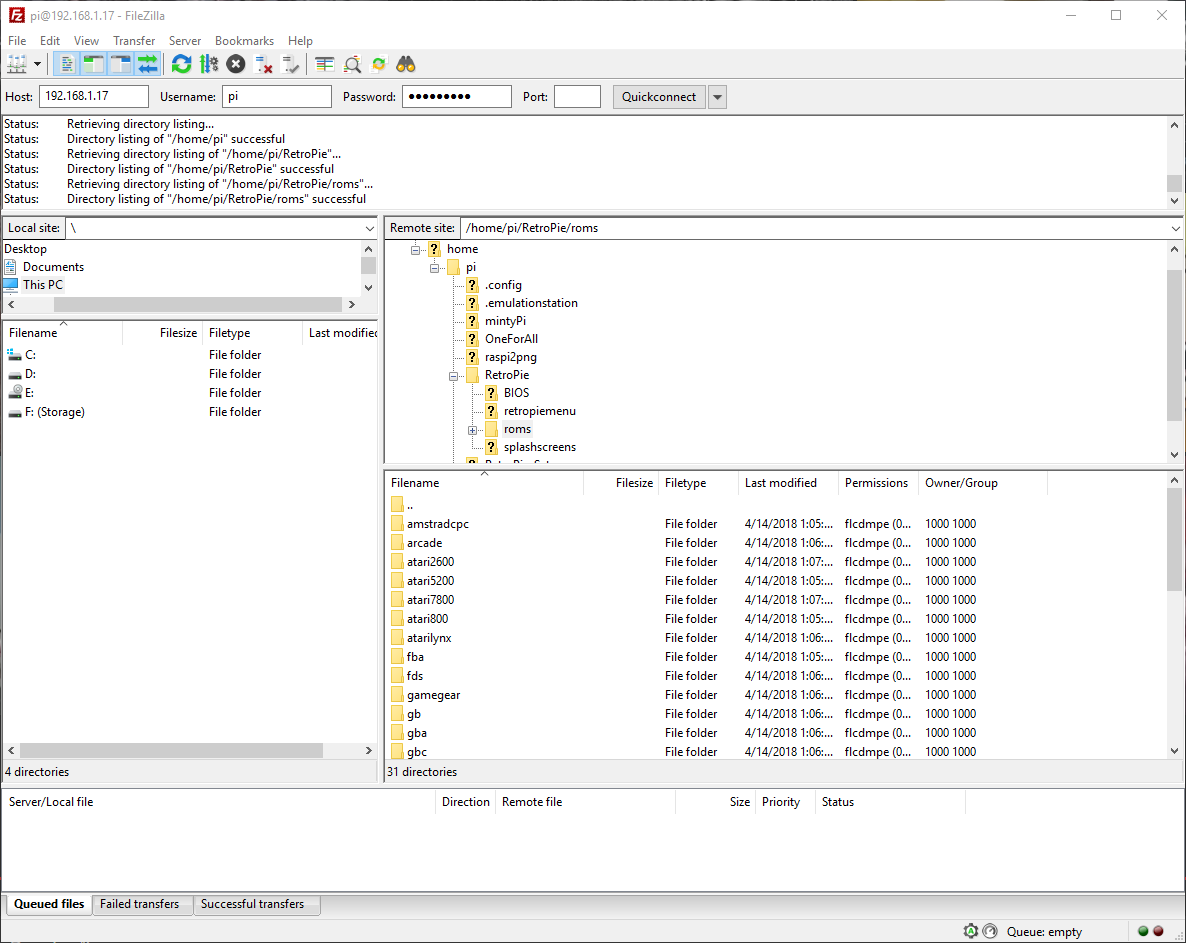Select the C: drive in the local list

point(30,355)
